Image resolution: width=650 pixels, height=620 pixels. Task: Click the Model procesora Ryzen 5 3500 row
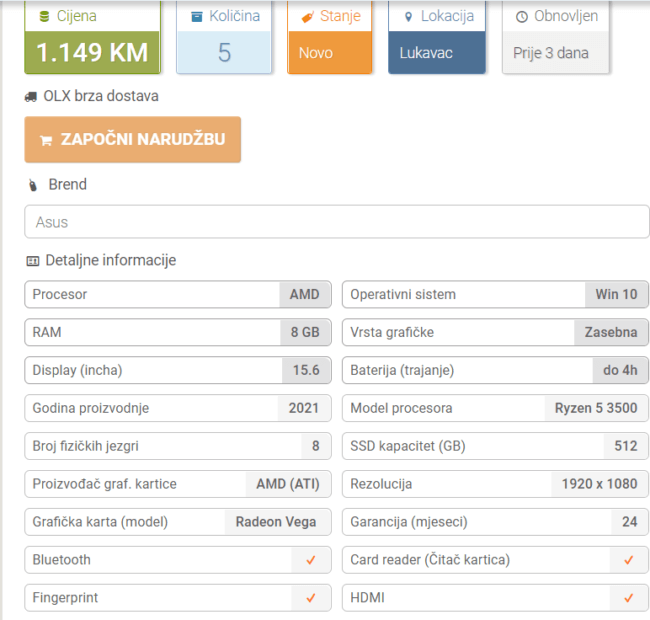pos(495,408)
